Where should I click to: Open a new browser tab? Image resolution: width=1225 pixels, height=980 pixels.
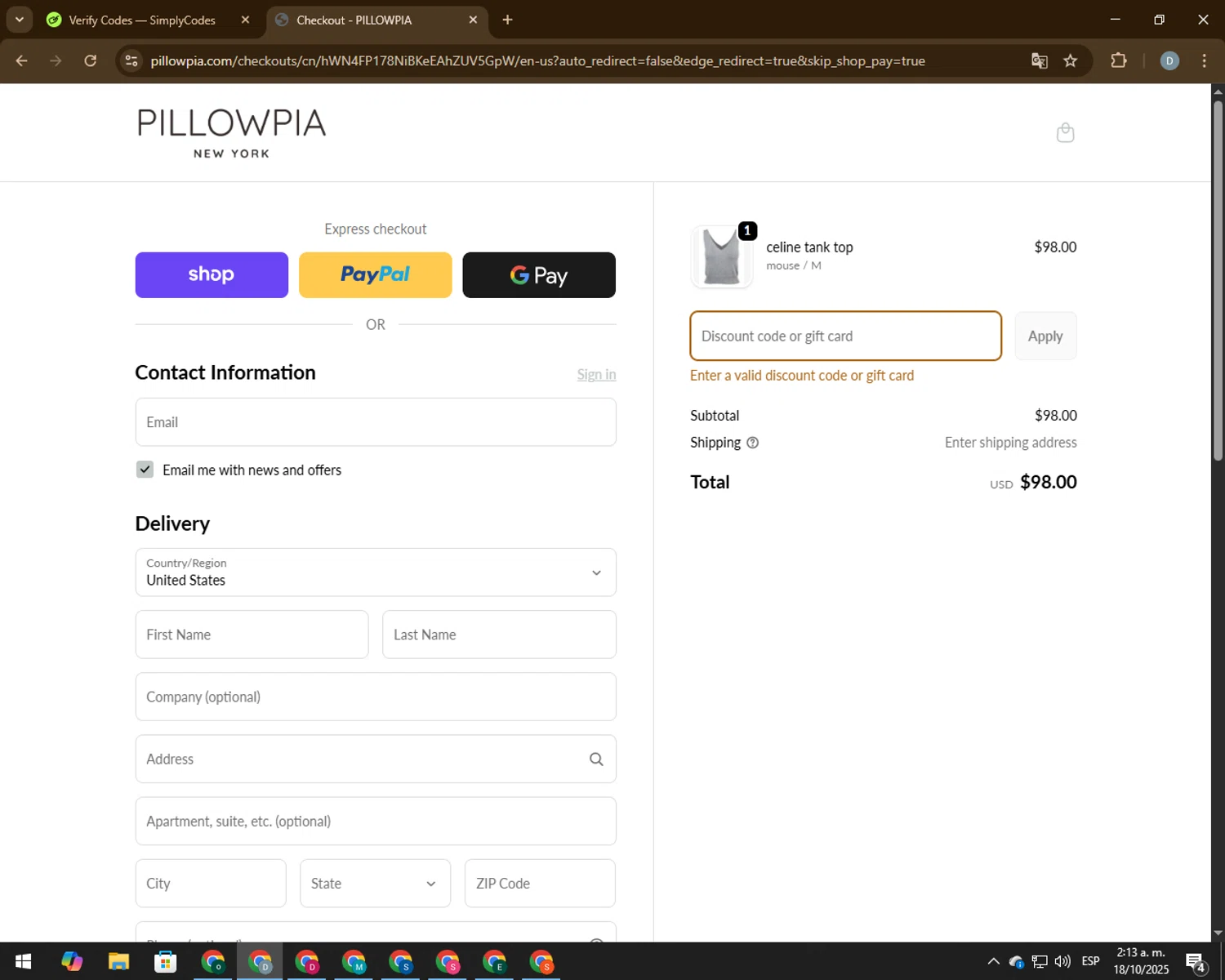pos(507,20)
